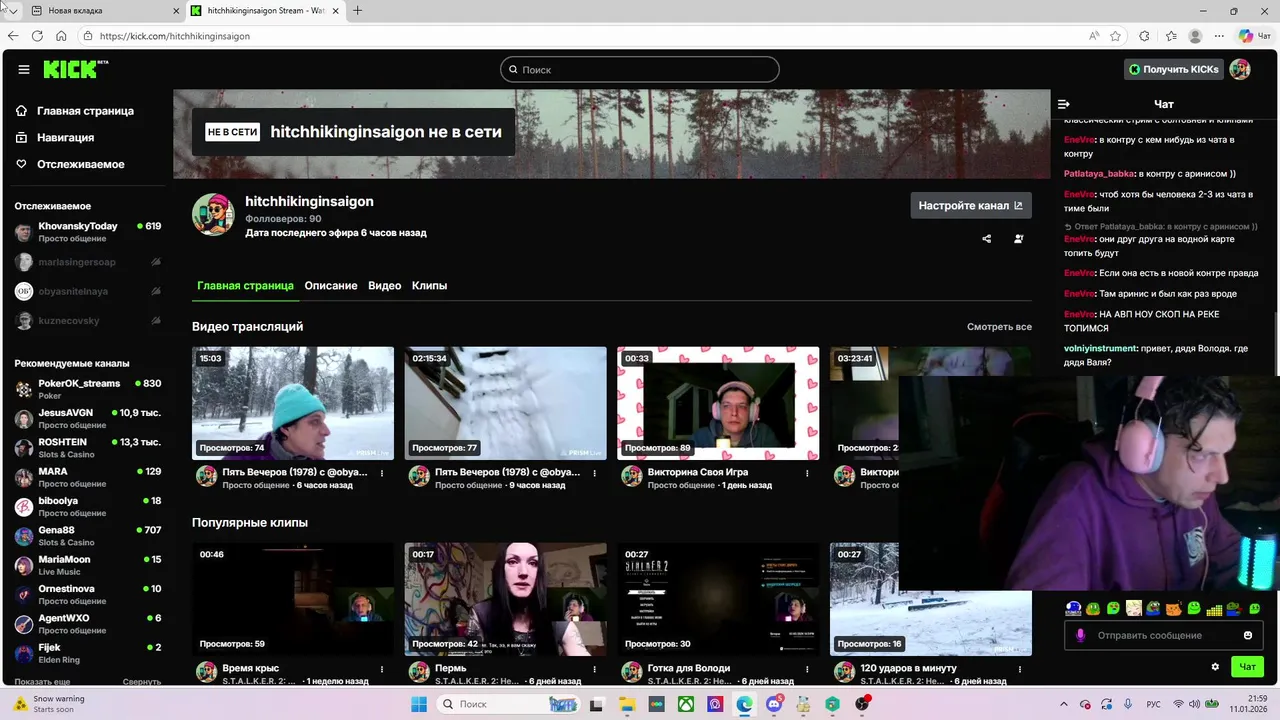Open MariaMoon recommended channel
The height and width of the screenshot is (720, 1280).
(88, 565)
